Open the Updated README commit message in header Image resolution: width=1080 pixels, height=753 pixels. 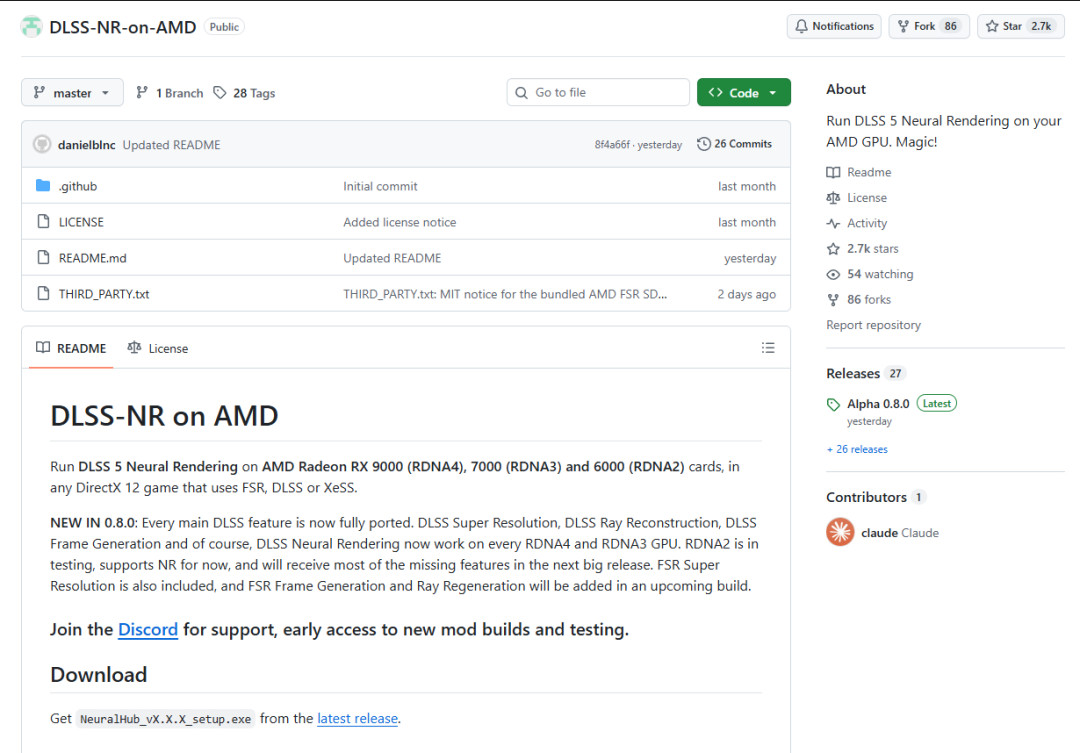point(172,145)
